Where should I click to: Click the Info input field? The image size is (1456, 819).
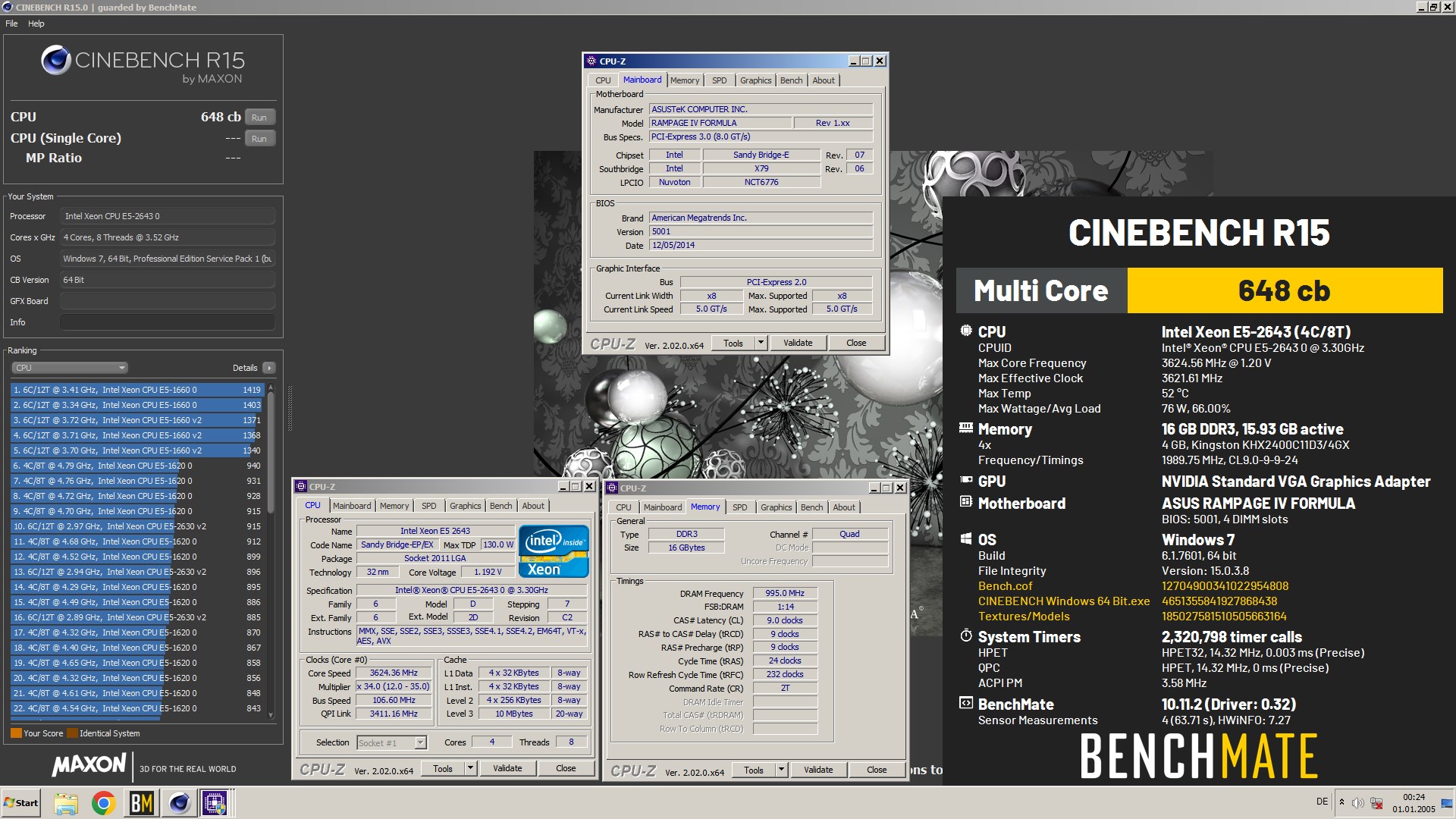click(x=167, y=322)
